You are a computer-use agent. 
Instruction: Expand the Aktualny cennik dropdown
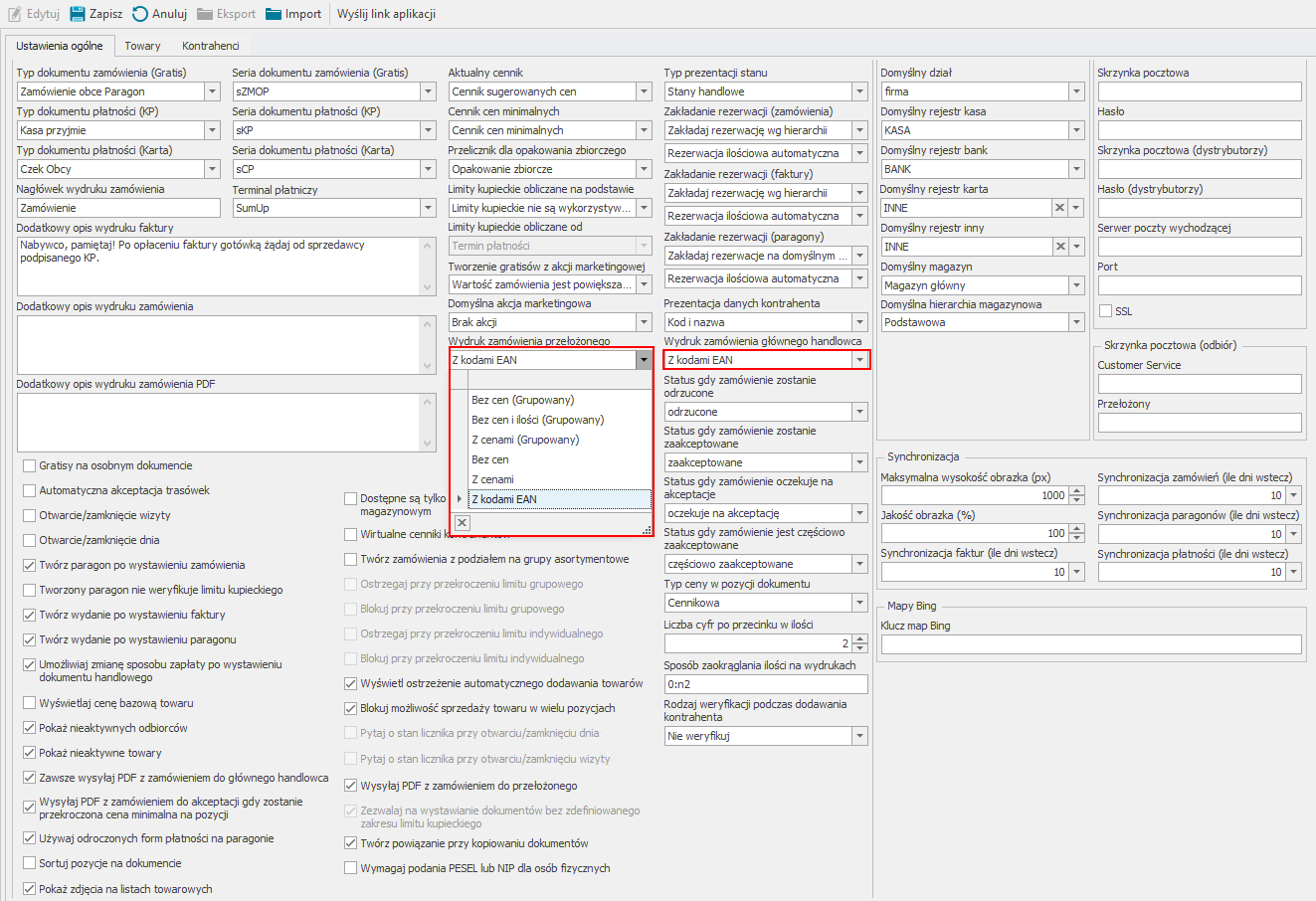click(x=644, y=91)
